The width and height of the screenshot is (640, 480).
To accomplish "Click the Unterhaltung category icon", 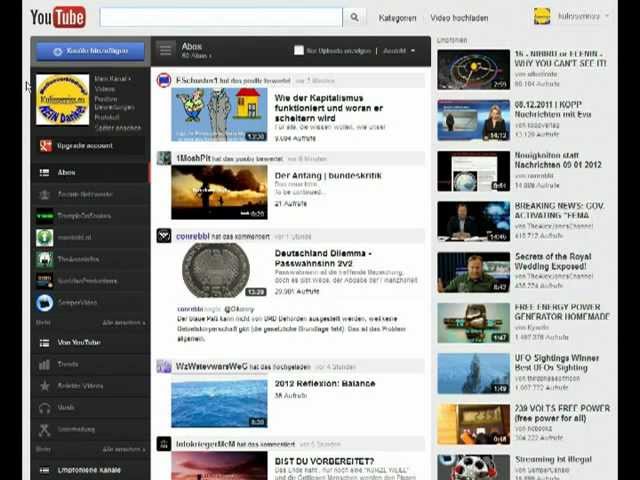I will [44, 429].
